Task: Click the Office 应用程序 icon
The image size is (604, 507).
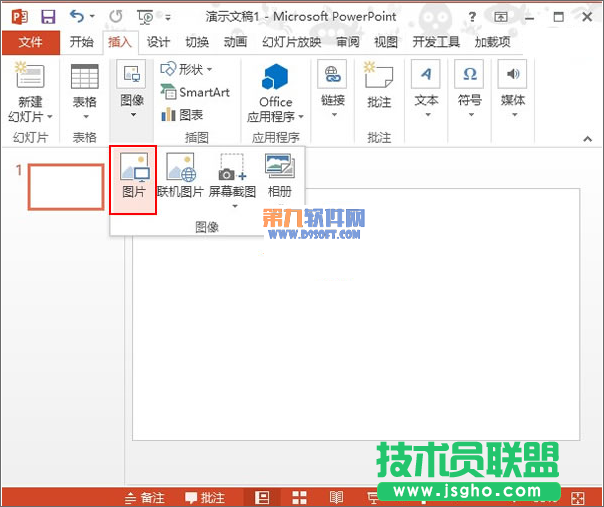Action: pos(275,76)
